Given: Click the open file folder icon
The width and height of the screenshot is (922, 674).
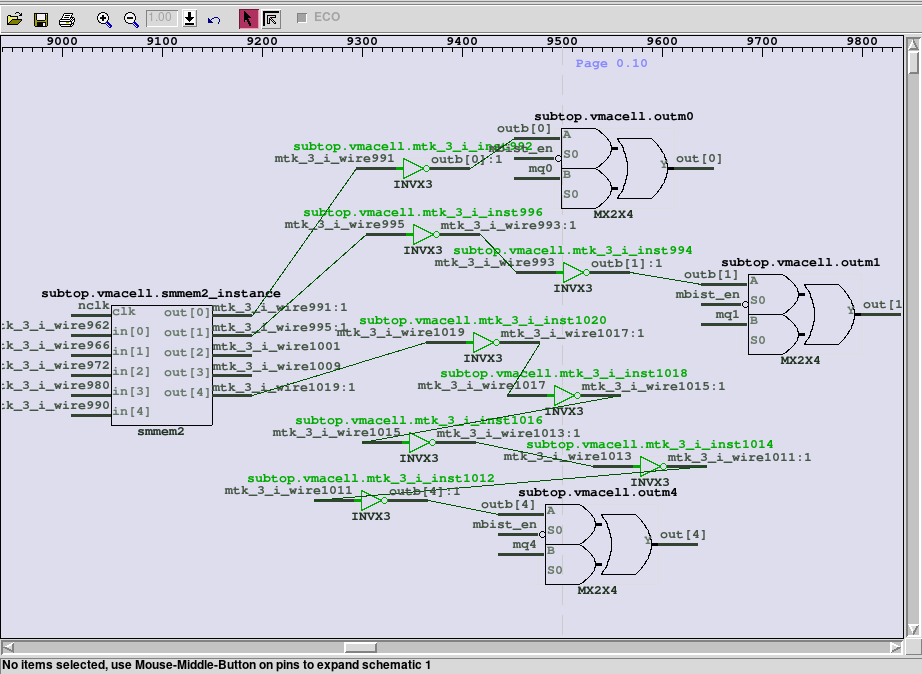Looking at the screenshot, I should point(14,19).
